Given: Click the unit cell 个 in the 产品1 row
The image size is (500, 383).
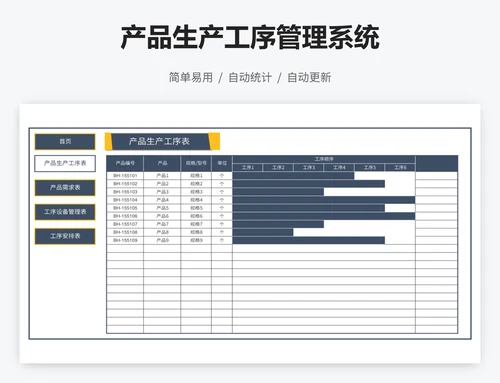Looking at the screenshot, I should [x=222, y=176].
